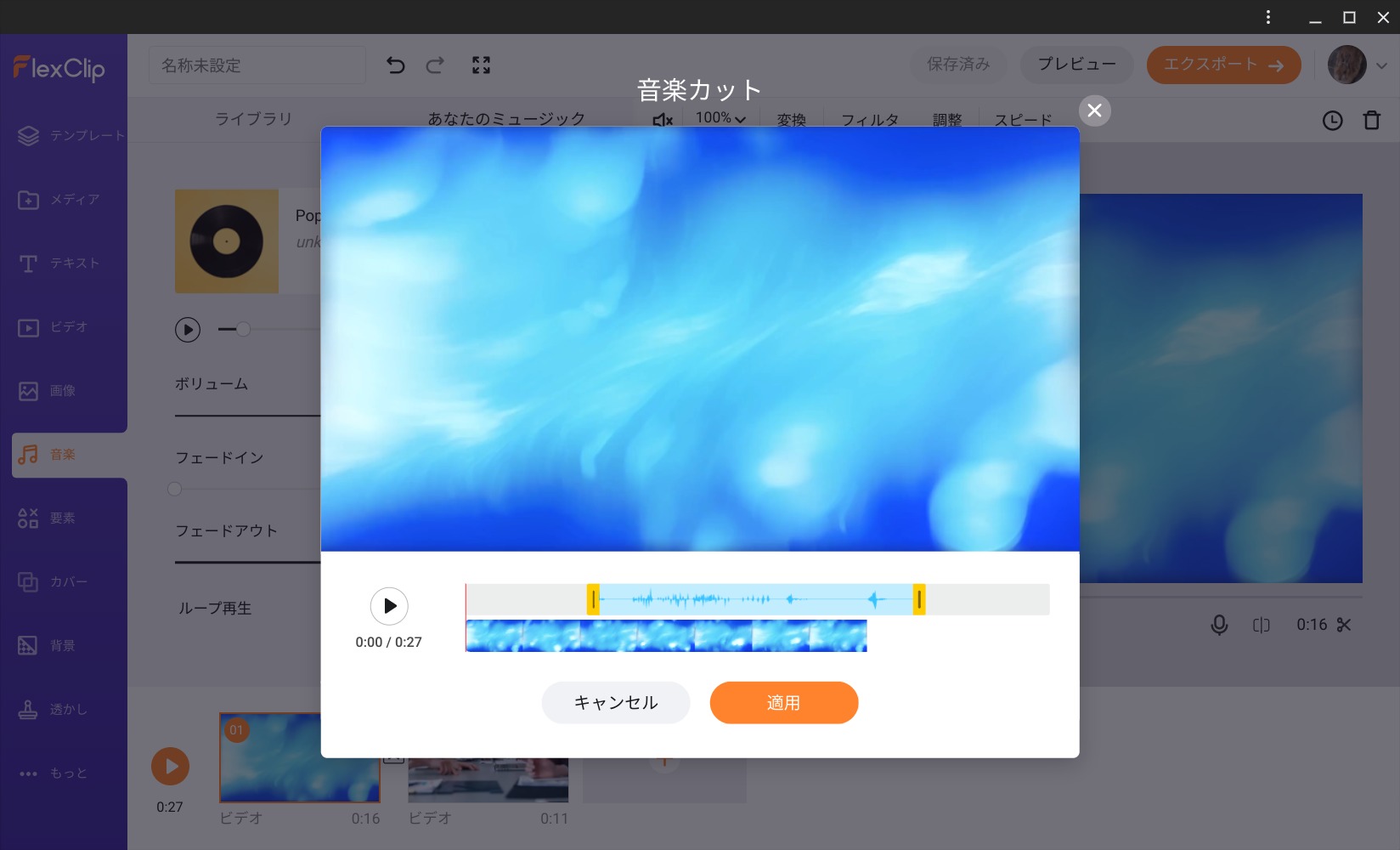The width and height of the screenshot is (1400, 850).
Task: Close the music cut dialog
Action: click(1094, 110)
